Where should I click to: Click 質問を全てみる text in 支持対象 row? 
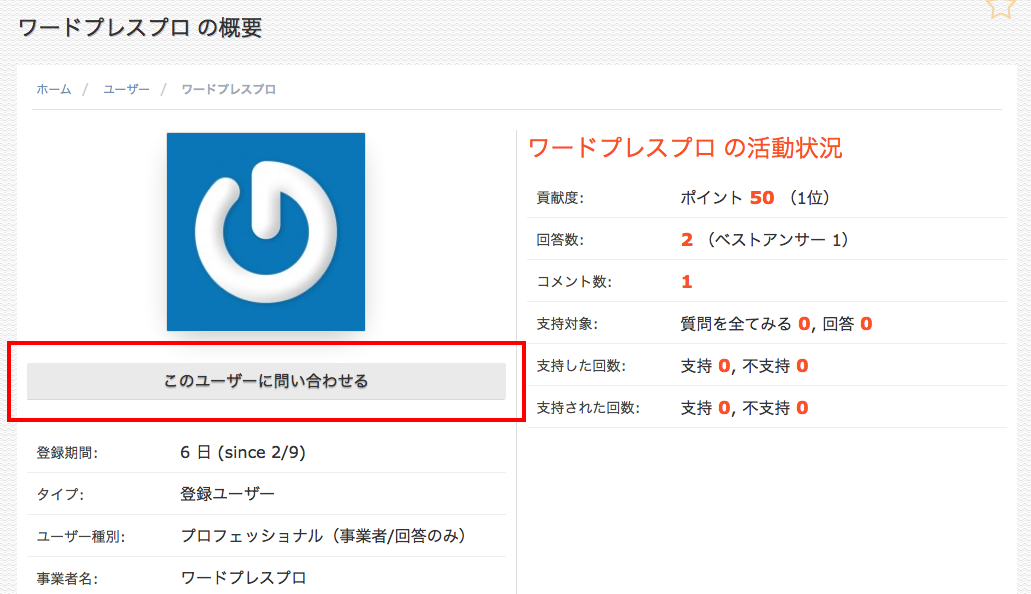coord(736,324)
